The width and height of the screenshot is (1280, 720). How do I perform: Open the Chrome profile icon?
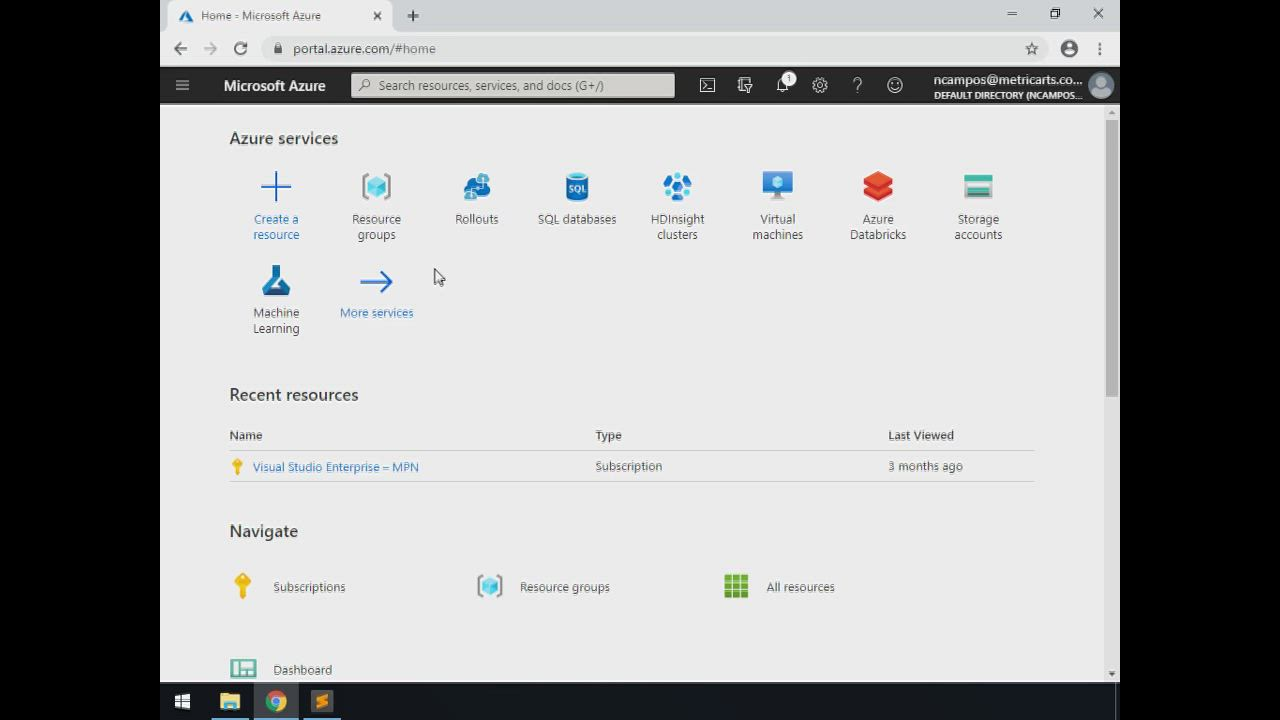(1069, 48)
